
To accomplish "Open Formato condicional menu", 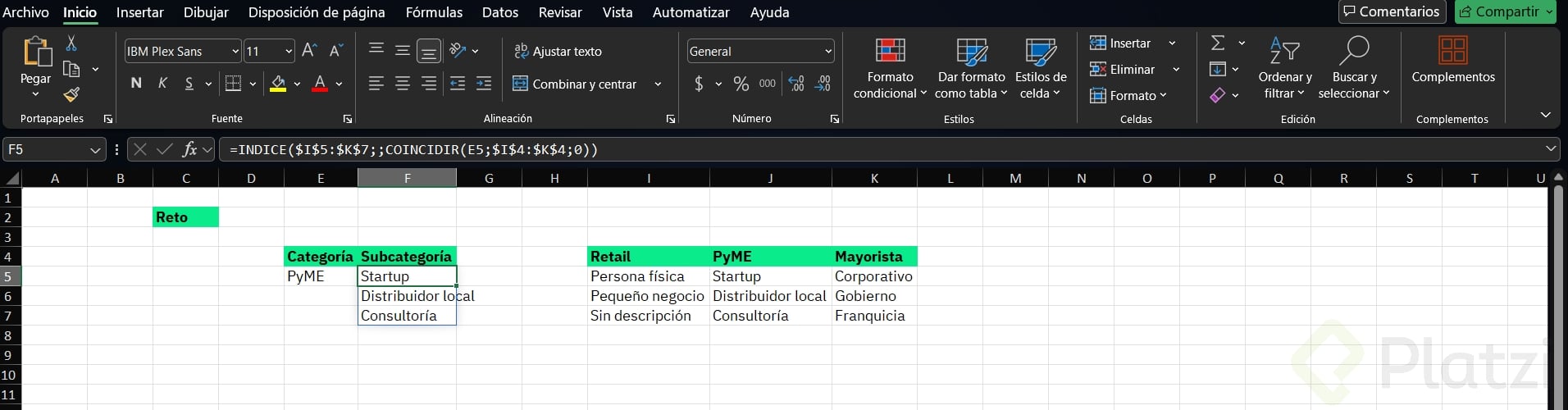I will click(x=890, y=69).
